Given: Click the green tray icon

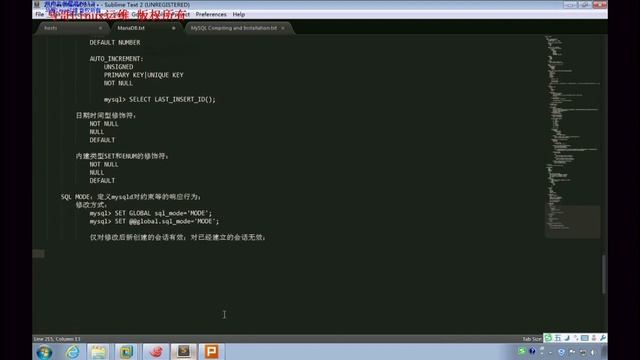Looking at the screenshot, I should pos(522,351).
